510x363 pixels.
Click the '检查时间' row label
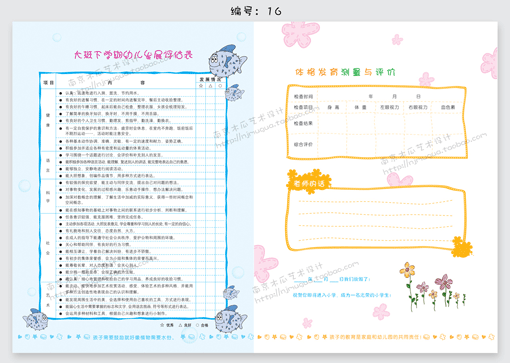[x=303, y=97]
